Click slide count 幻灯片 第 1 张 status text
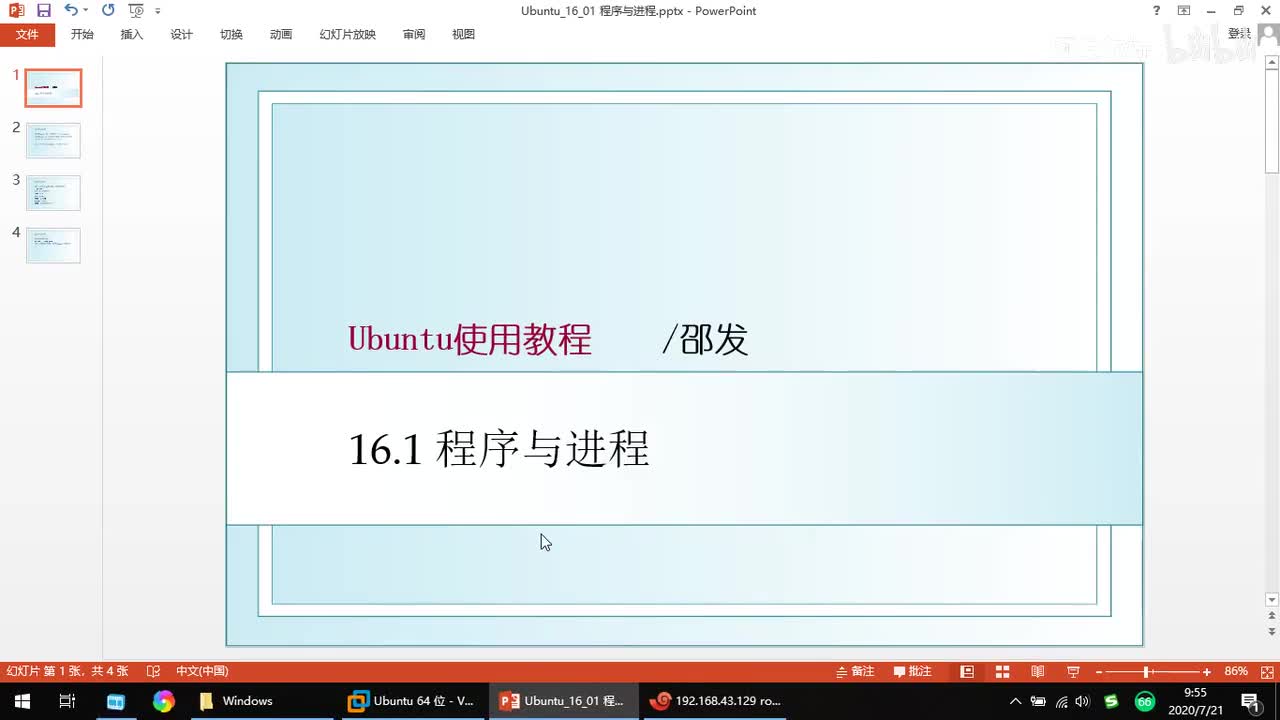Viewport: 1280px width, 720px height. pos(68,671)
